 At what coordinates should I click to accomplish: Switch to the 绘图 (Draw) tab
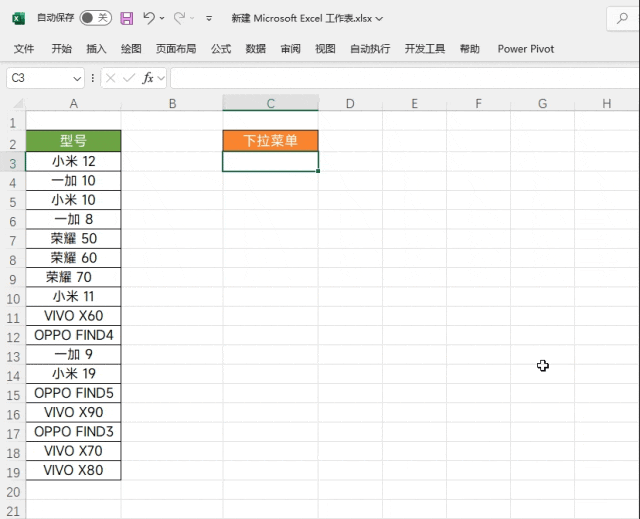click(131, 49)
